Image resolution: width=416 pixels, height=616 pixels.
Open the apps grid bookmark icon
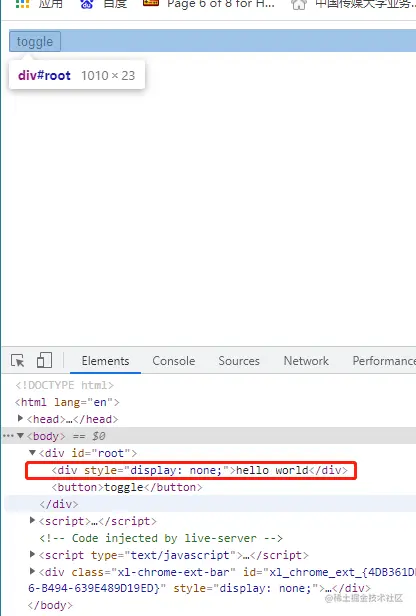pyautogui.click(x=22, y=4)
